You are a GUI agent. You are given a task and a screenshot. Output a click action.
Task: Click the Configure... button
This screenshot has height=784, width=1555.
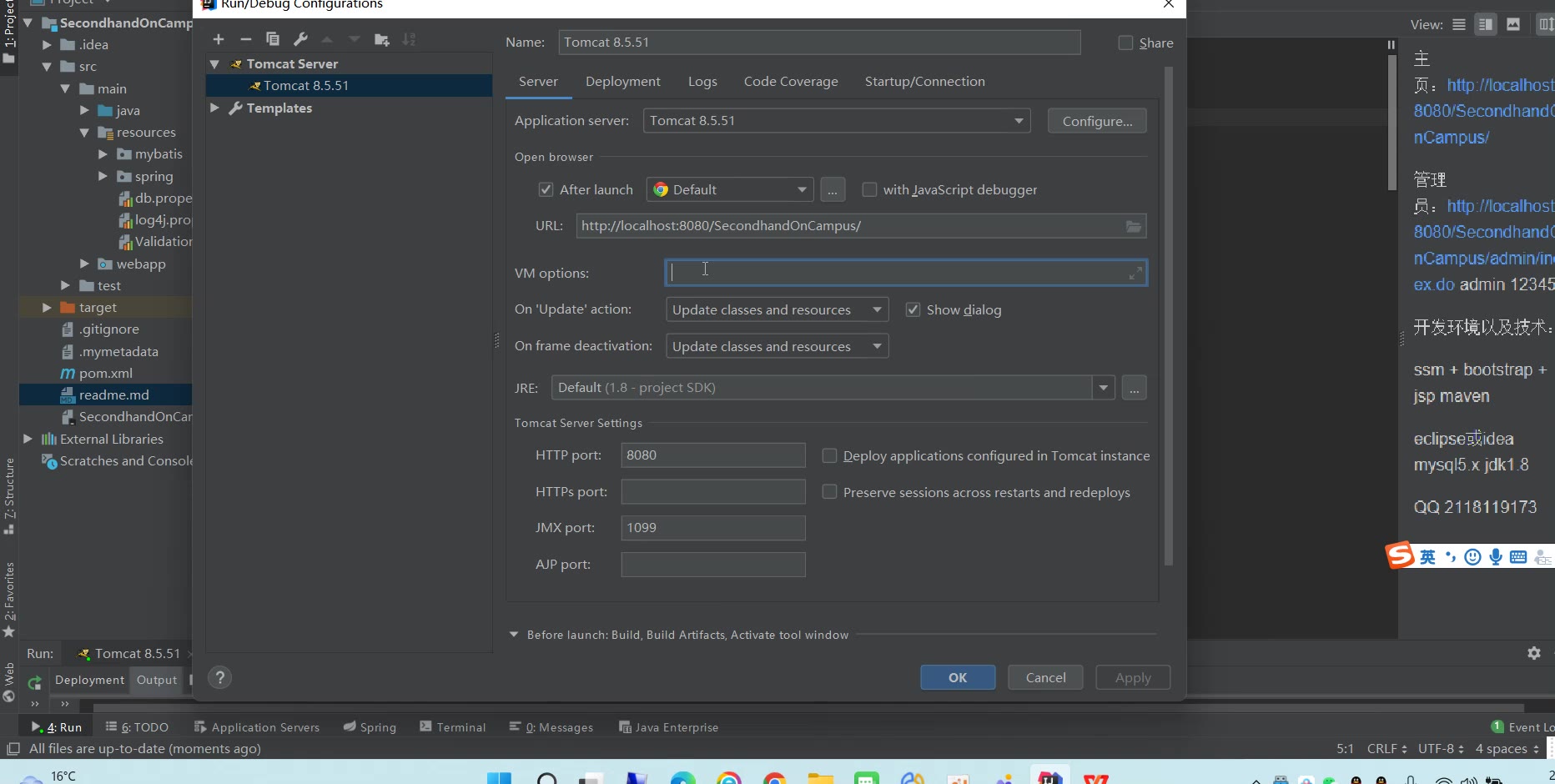pyautogui.click(x=1096, y=121)
